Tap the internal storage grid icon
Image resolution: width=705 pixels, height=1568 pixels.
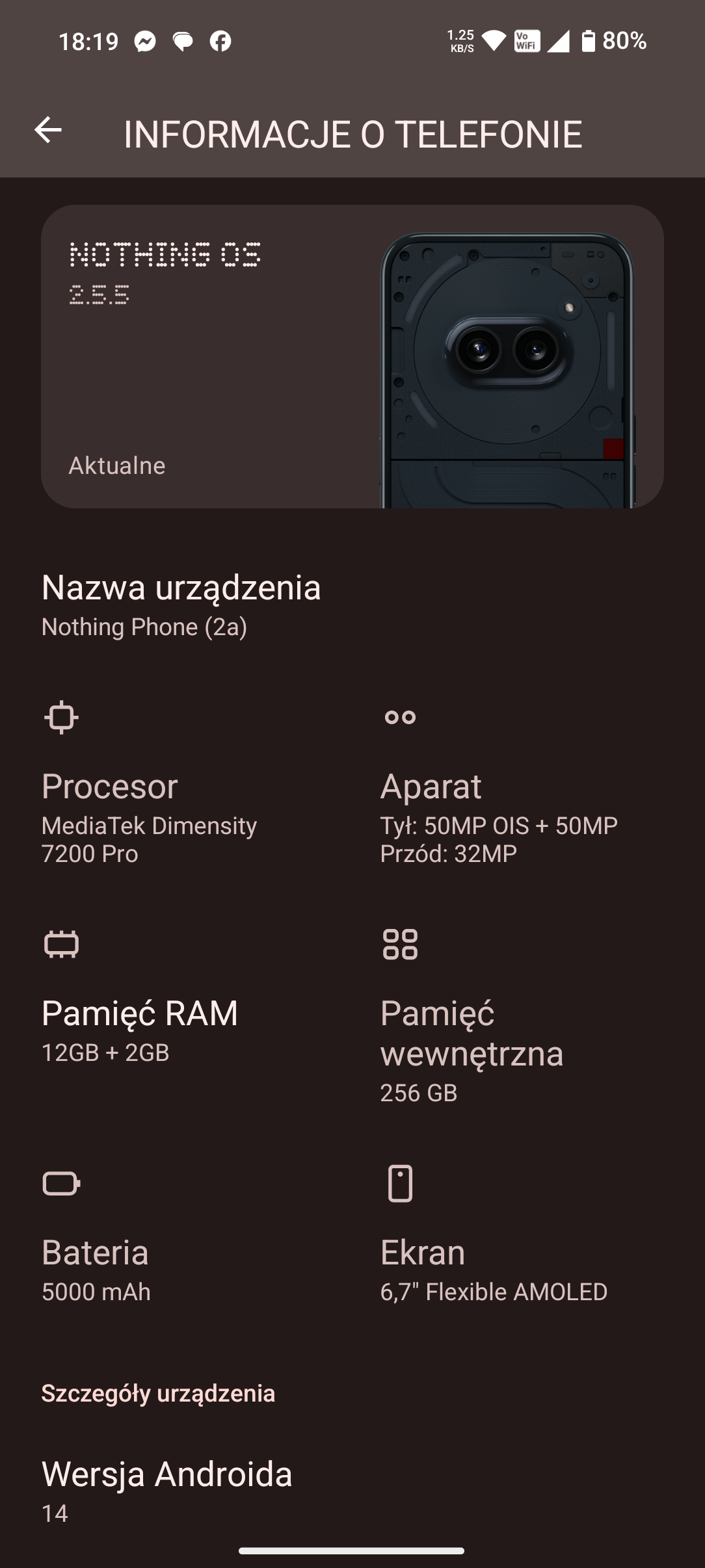[x=400, y=944]
